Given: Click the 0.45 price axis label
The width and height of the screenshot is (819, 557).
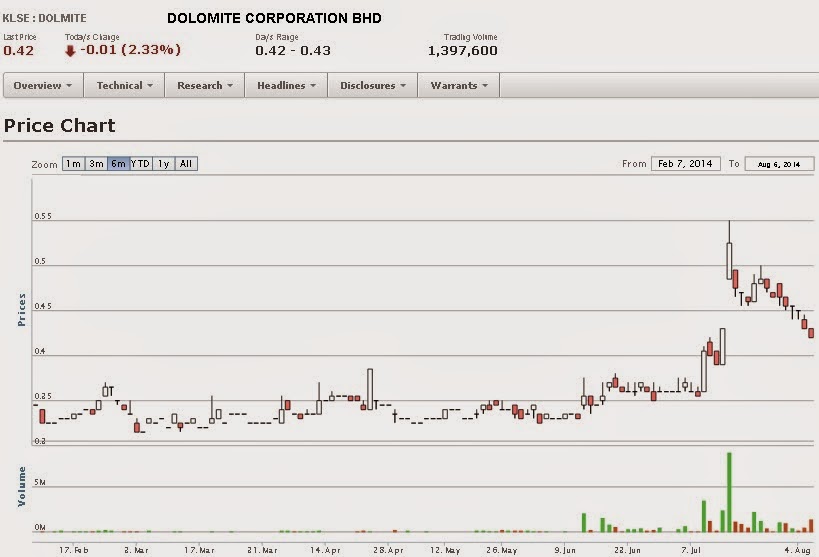Looking at the screenshot, I should coord(43,306).
